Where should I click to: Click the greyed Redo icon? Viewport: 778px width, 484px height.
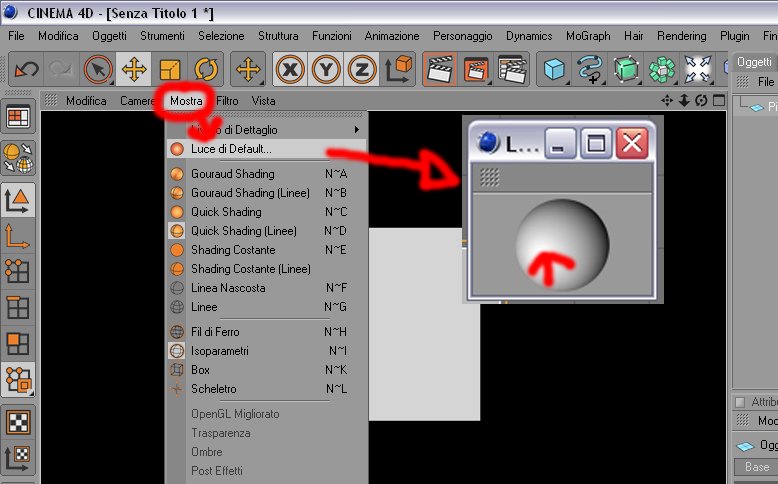coord(62,69)
